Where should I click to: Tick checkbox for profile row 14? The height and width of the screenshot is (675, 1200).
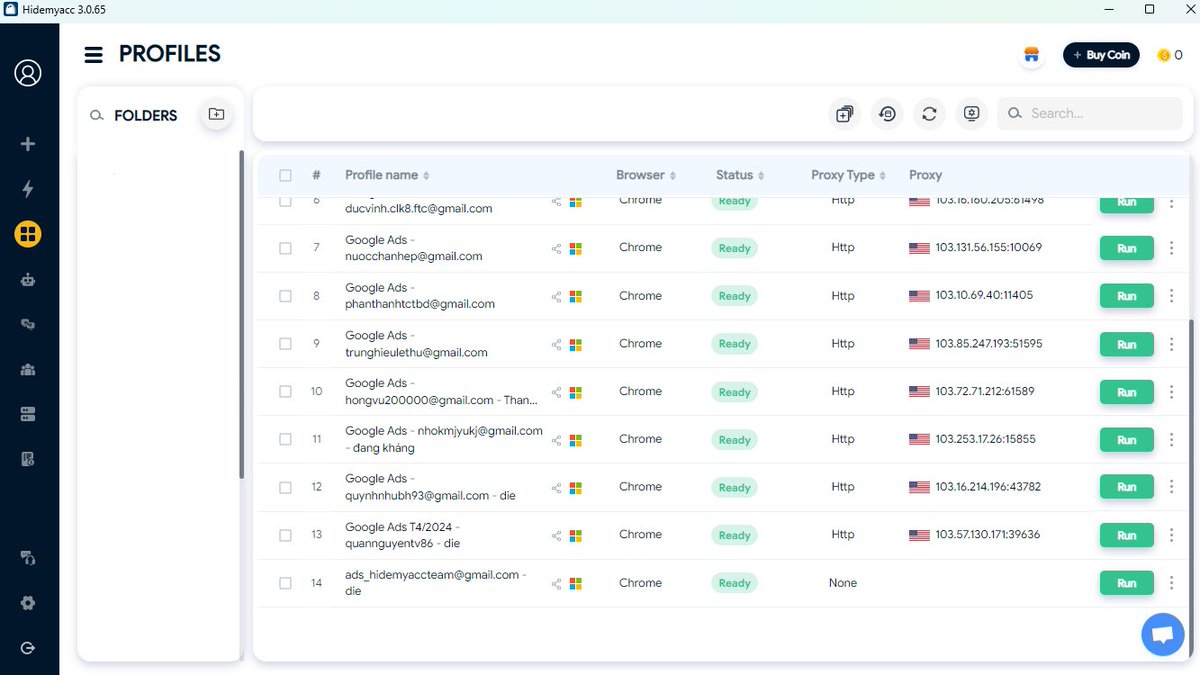285,583
